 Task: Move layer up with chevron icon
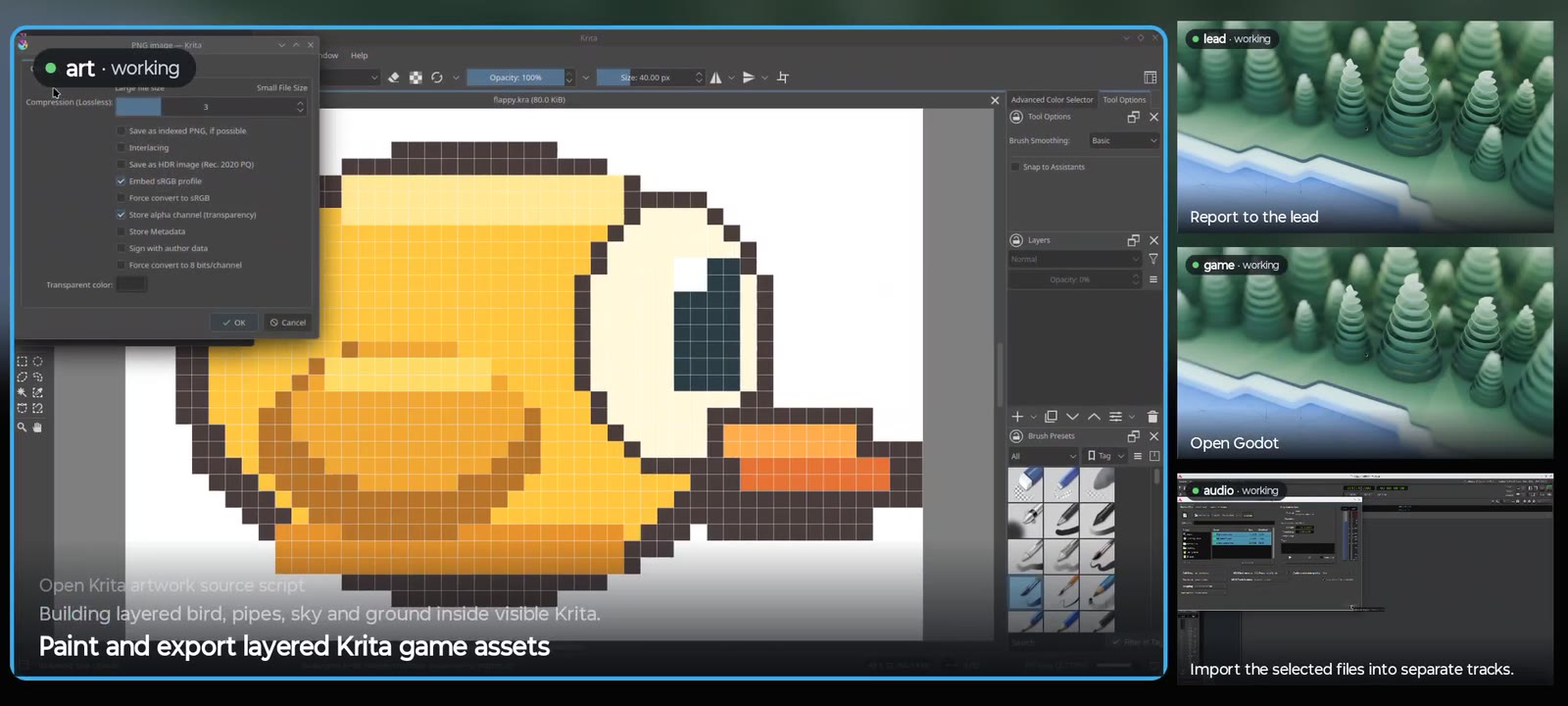pos(1094,417)
